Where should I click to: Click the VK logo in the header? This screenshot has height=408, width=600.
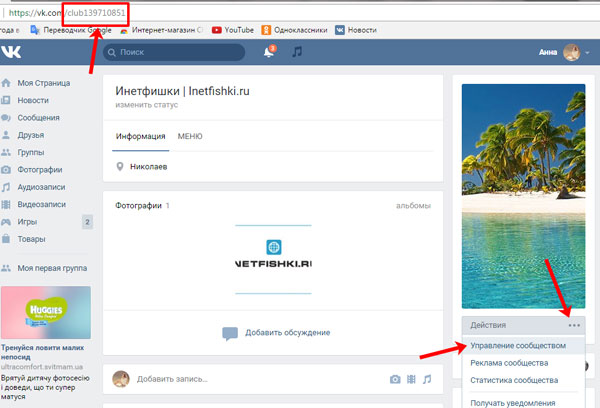13,51
